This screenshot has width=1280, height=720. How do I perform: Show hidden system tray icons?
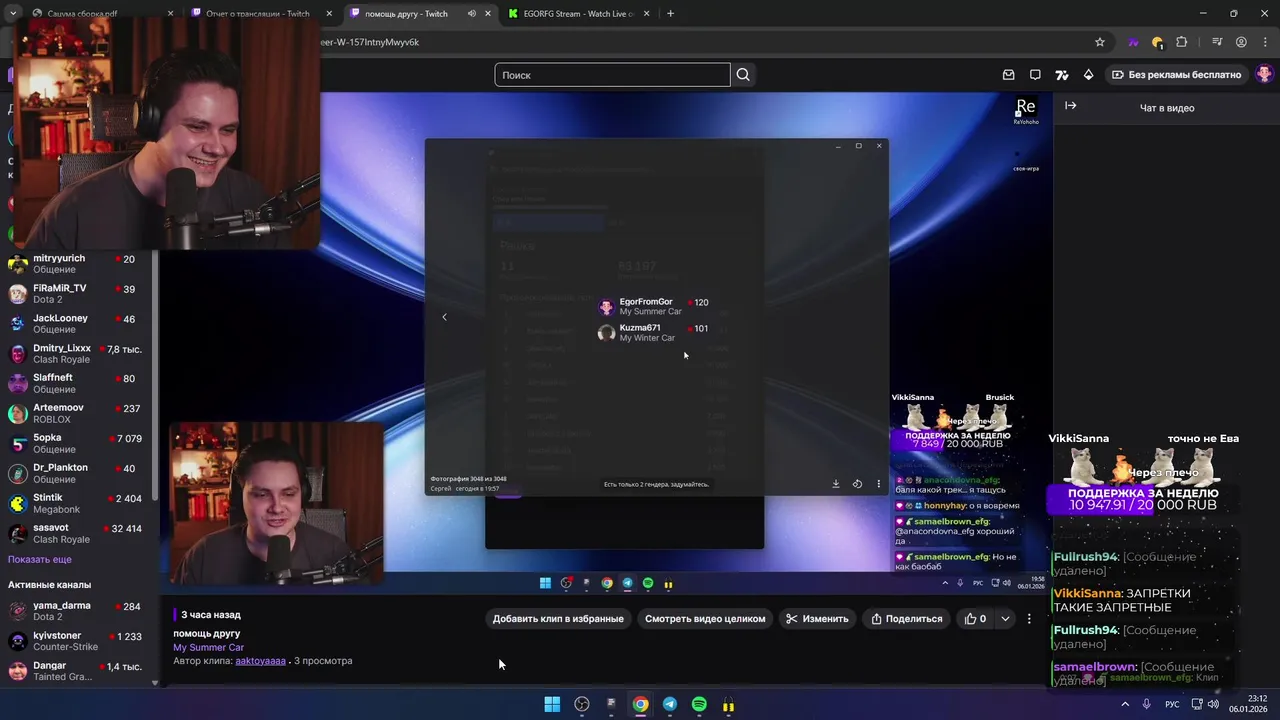[x=1125, y=704]
